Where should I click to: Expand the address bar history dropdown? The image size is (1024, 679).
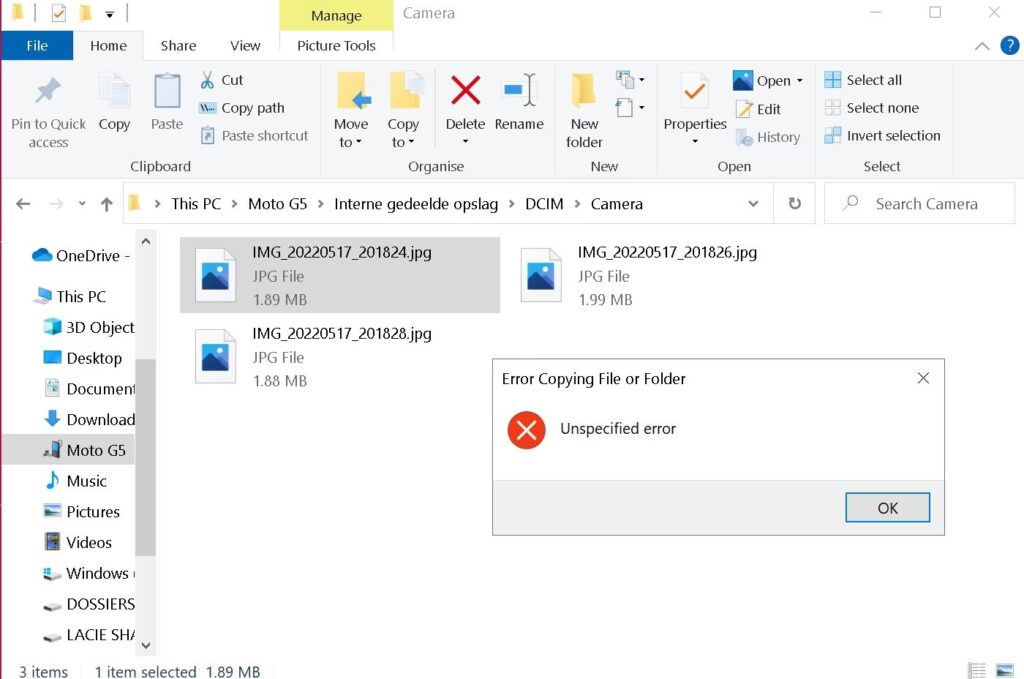pos(753,204)
